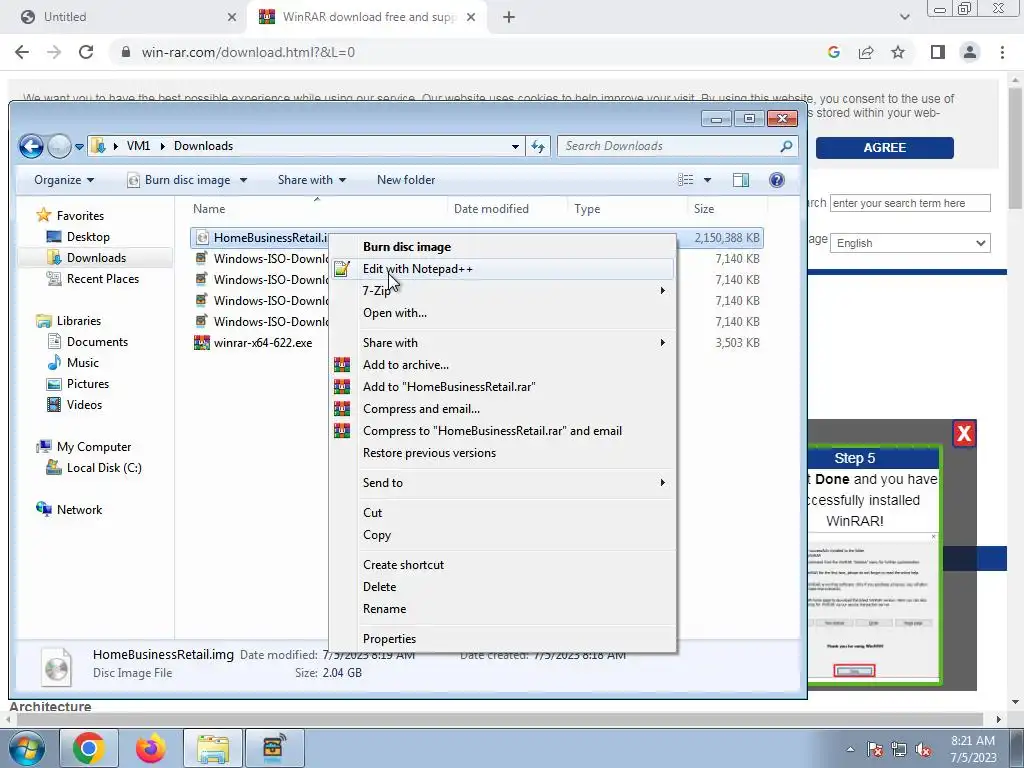Screen dimensions: 1024x768
Task: Reload the page in Chrome
Action: (86, 52)
